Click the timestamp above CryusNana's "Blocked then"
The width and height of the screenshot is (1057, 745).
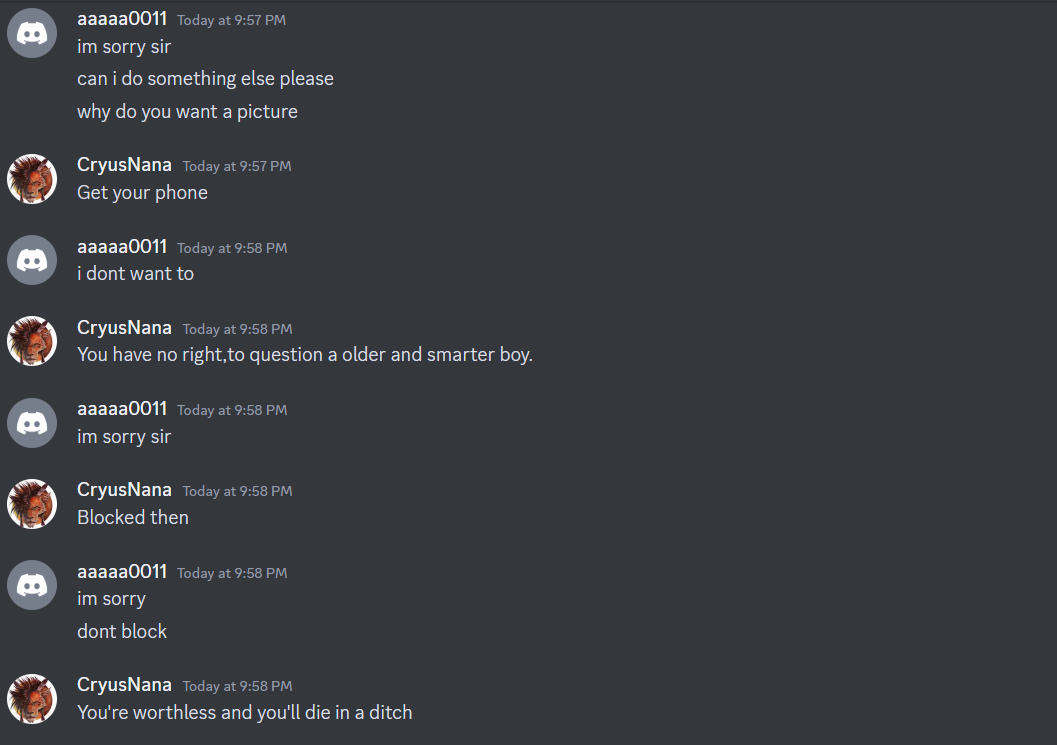[237, 491]
